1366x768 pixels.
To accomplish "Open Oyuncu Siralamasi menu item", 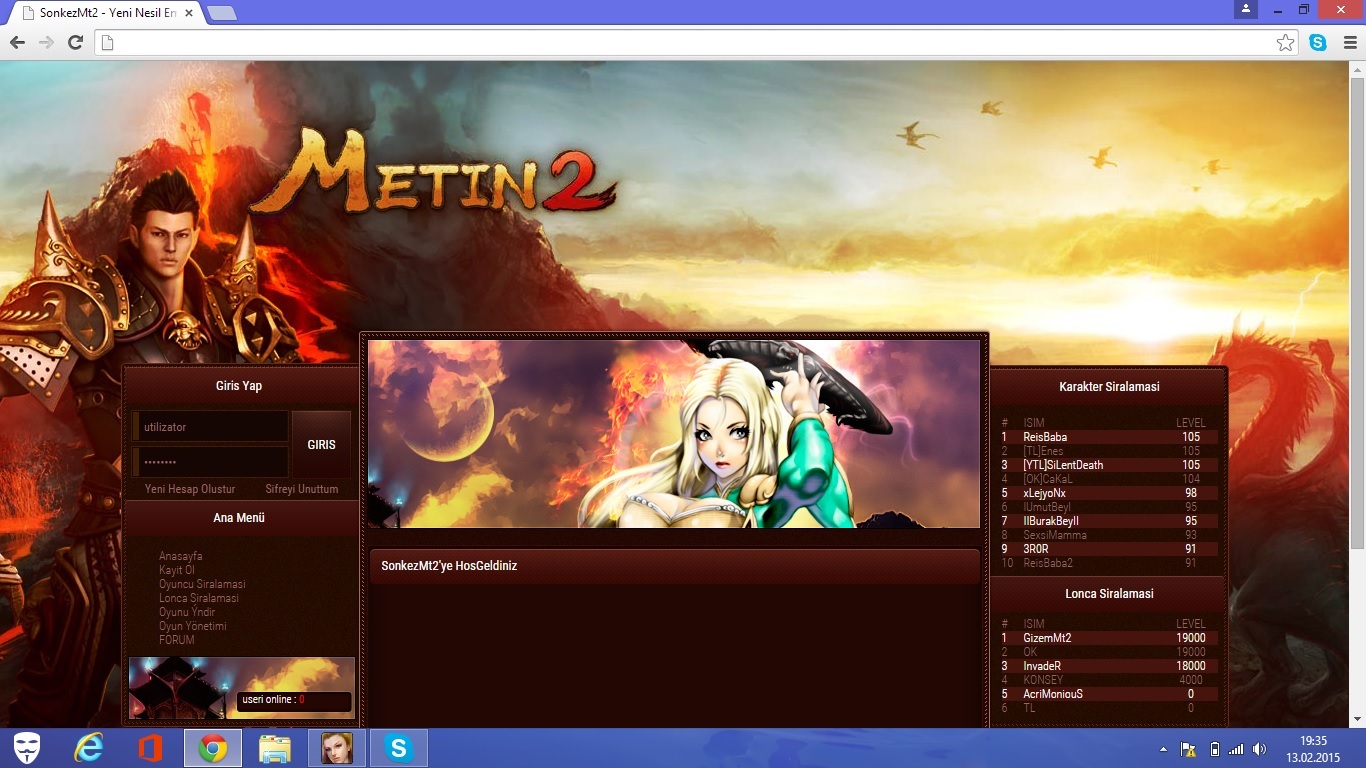I will [x=202, y=584].
